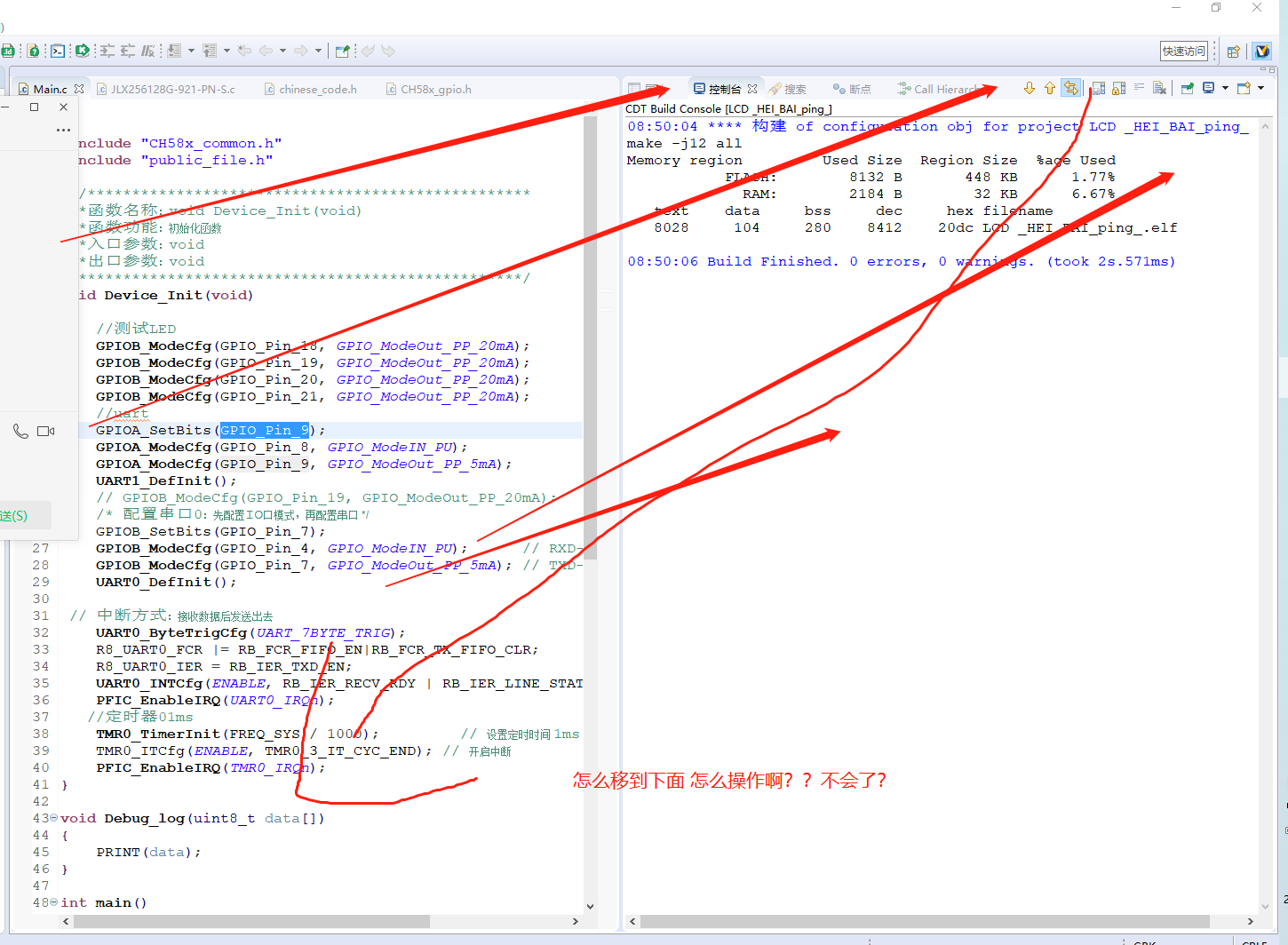Switch to the 断点 breakpoints tab
1288x945 pixels.
pos(852,89)
